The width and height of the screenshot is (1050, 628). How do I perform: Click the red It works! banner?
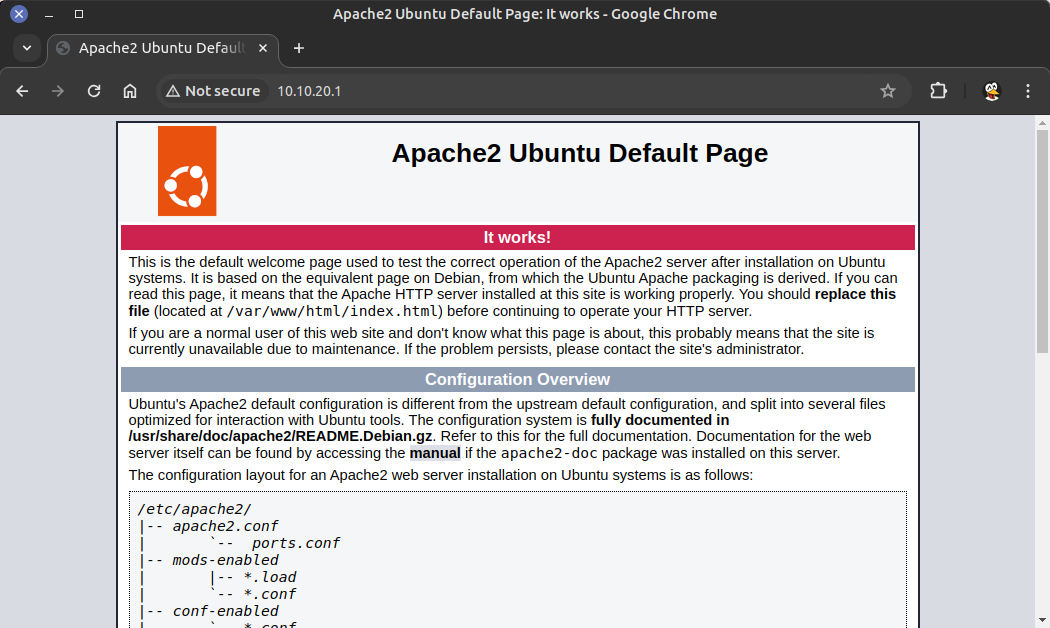coord(517,237)
